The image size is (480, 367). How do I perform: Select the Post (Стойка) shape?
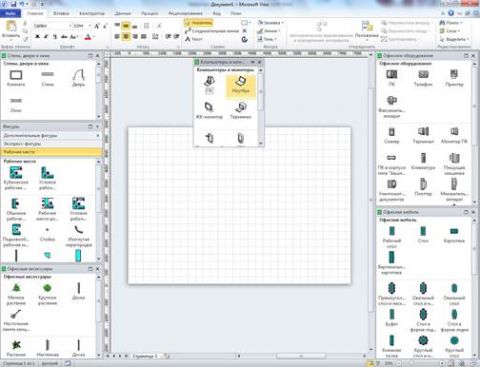pos(47,234)
